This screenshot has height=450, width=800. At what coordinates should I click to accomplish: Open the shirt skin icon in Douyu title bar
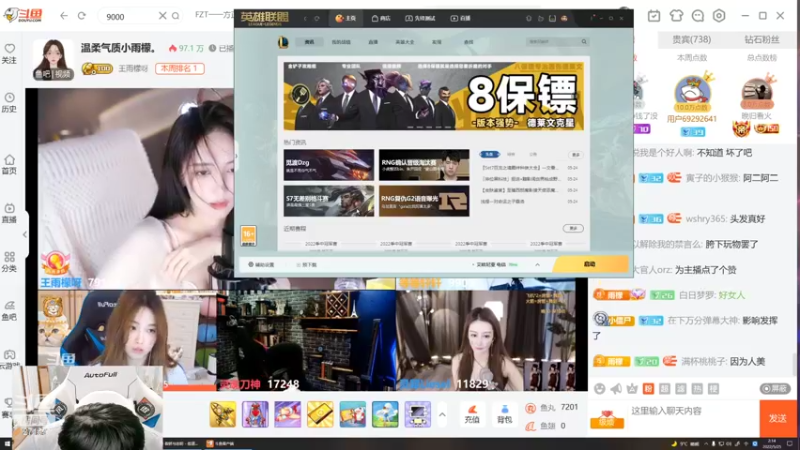coord(676,16)
